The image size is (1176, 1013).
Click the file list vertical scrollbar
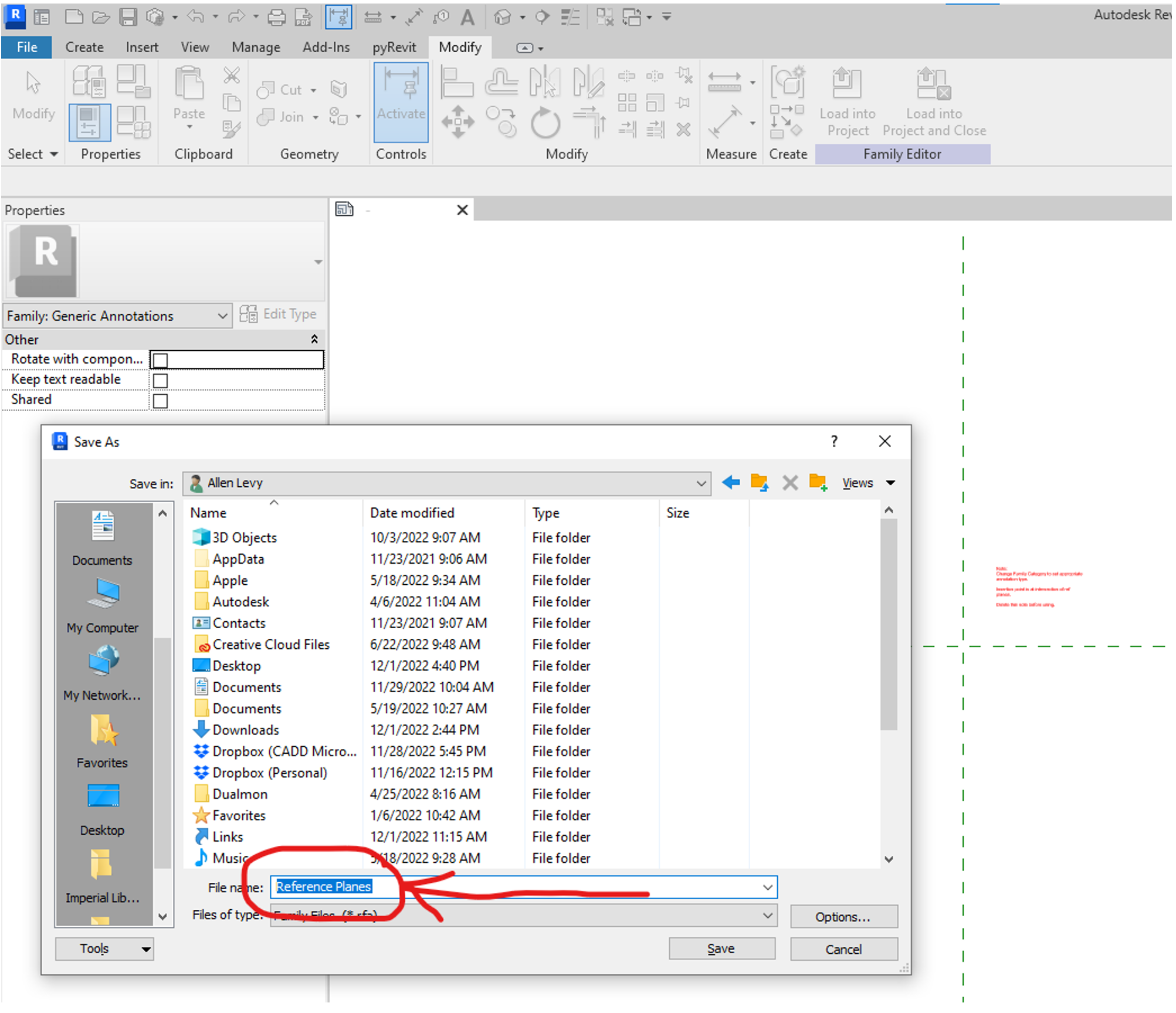pos(889,625)
